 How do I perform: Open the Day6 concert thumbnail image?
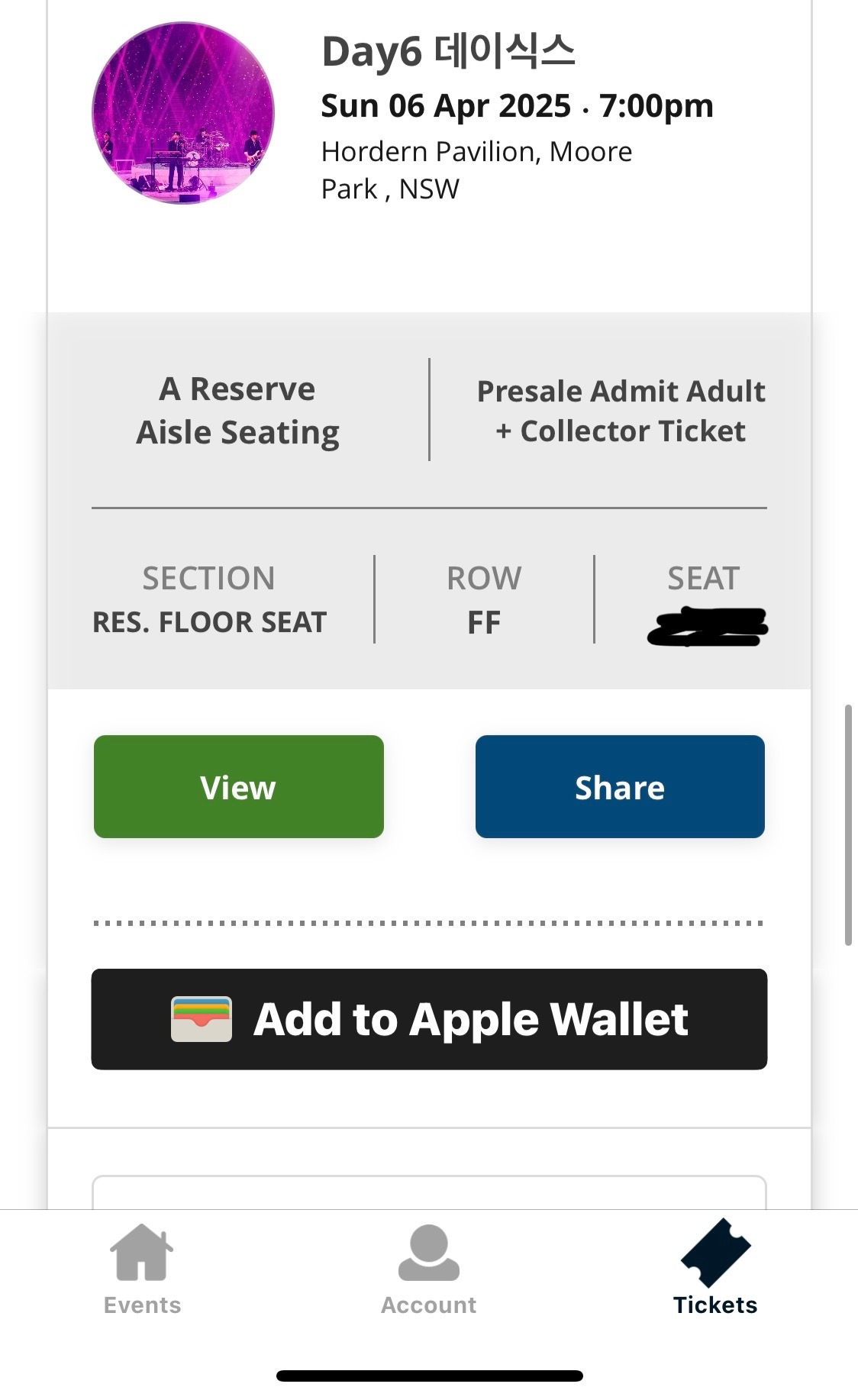[x=183, y=113]
